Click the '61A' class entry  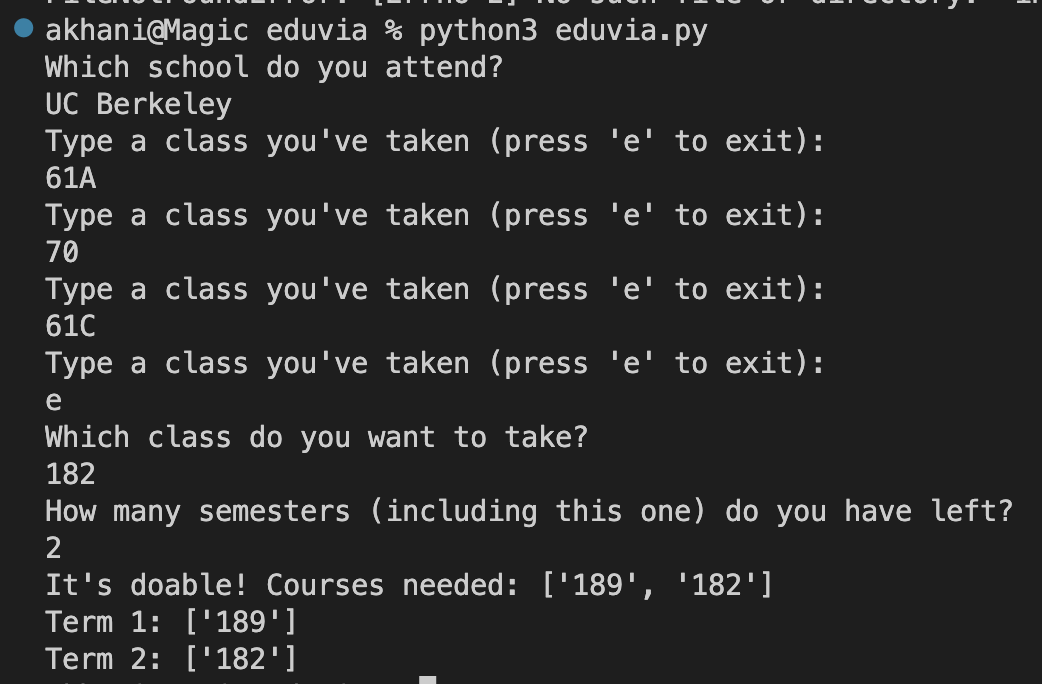70,179
